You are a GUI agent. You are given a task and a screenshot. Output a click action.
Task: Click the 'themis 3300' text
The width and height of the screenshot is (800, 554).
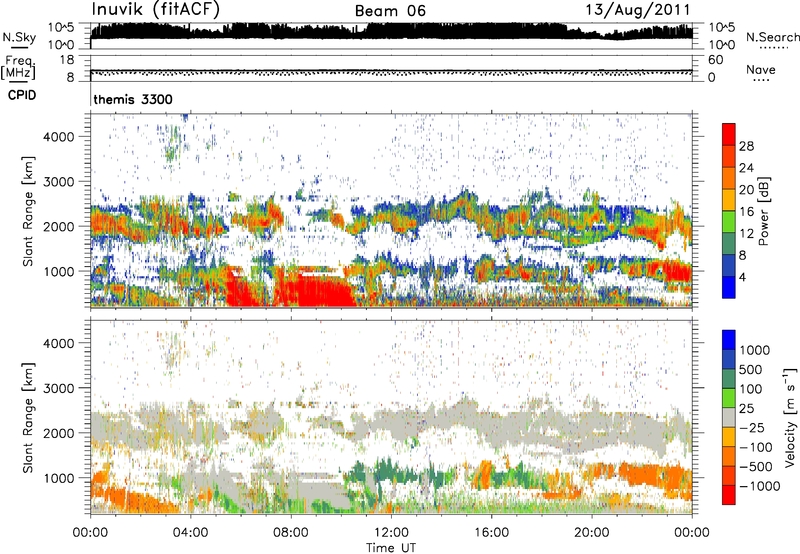133,99
